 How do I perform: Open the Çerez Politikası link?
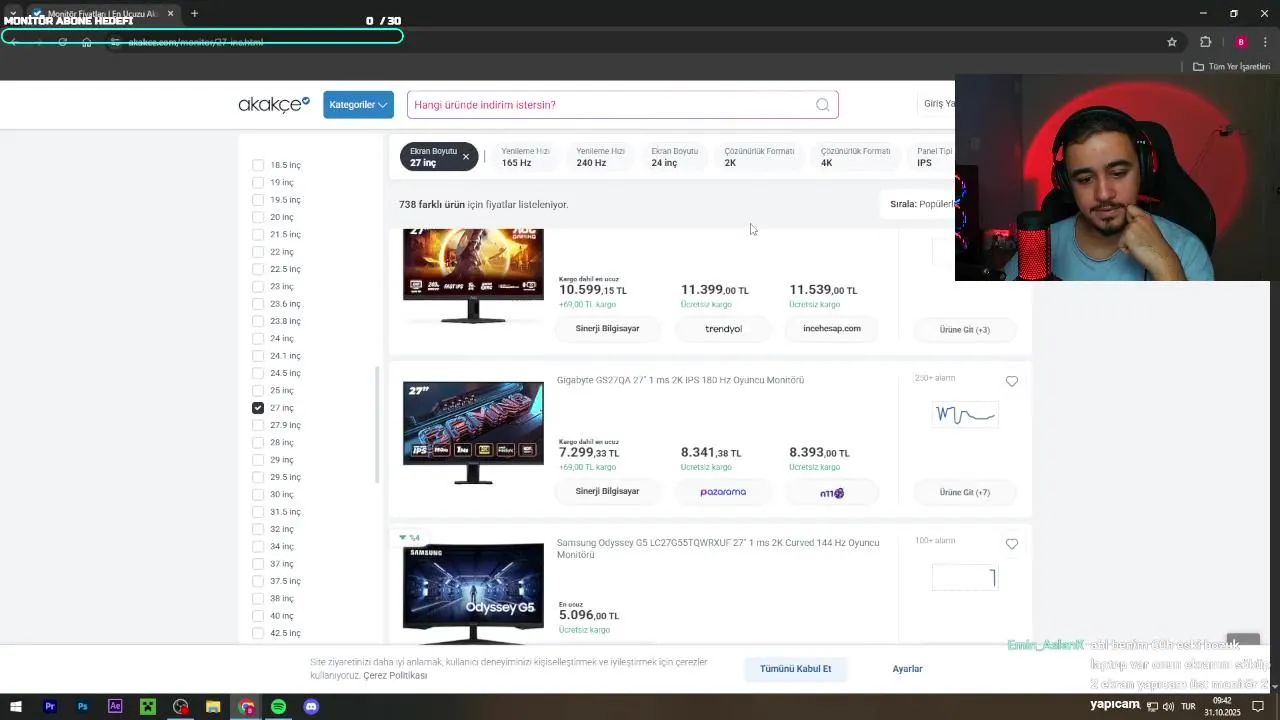click(395, 676)
